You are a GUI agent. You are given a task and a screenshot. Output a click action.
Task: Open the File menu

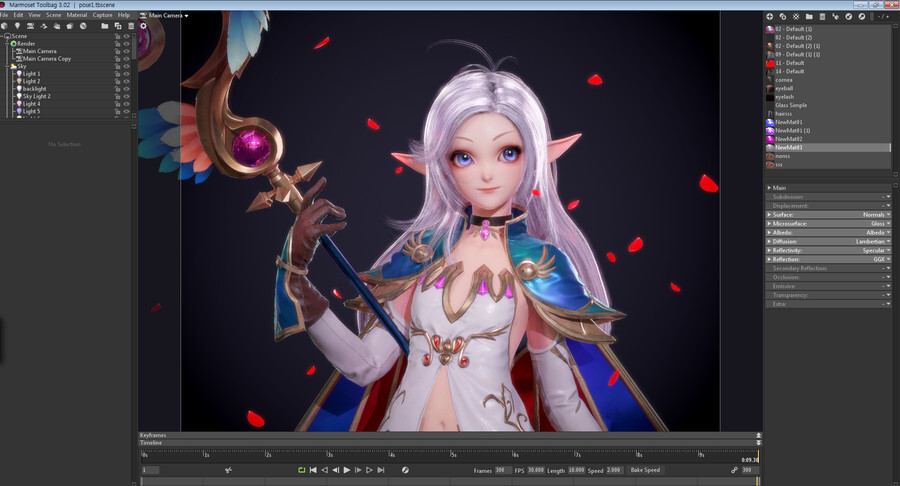[x=4, y=15]
